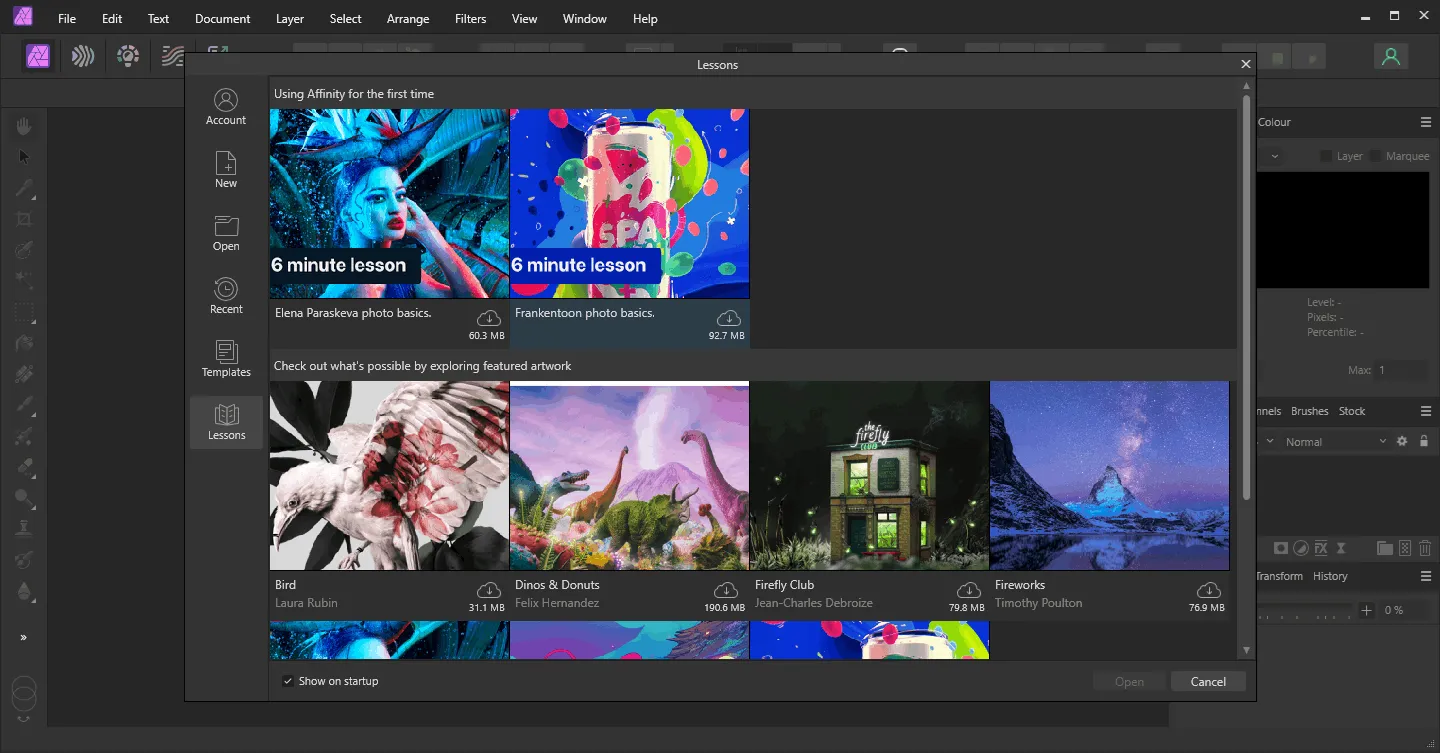This screenshot has width=1440, height=753.
Task: Switch to the Brushes tab
Action: click(x=1309, y=411)
